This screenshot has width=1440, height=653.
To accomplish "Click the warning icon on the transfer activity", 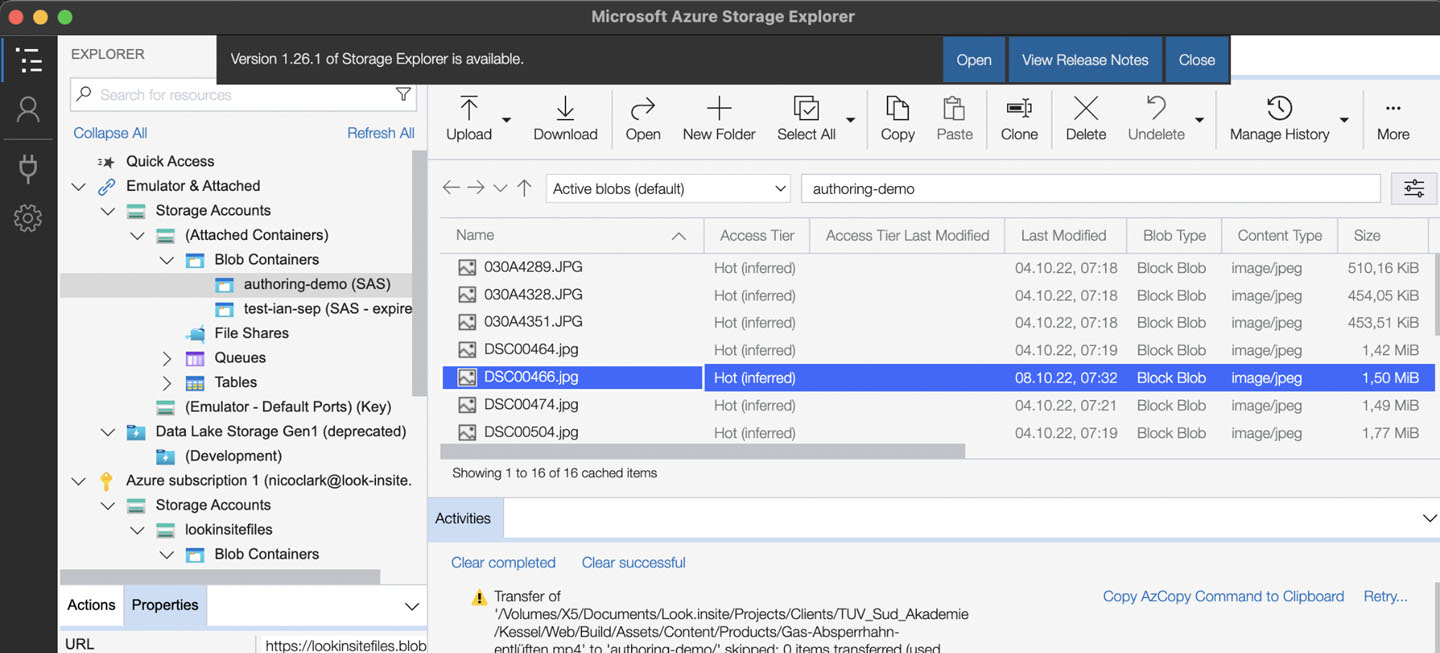I will [479, 598].
